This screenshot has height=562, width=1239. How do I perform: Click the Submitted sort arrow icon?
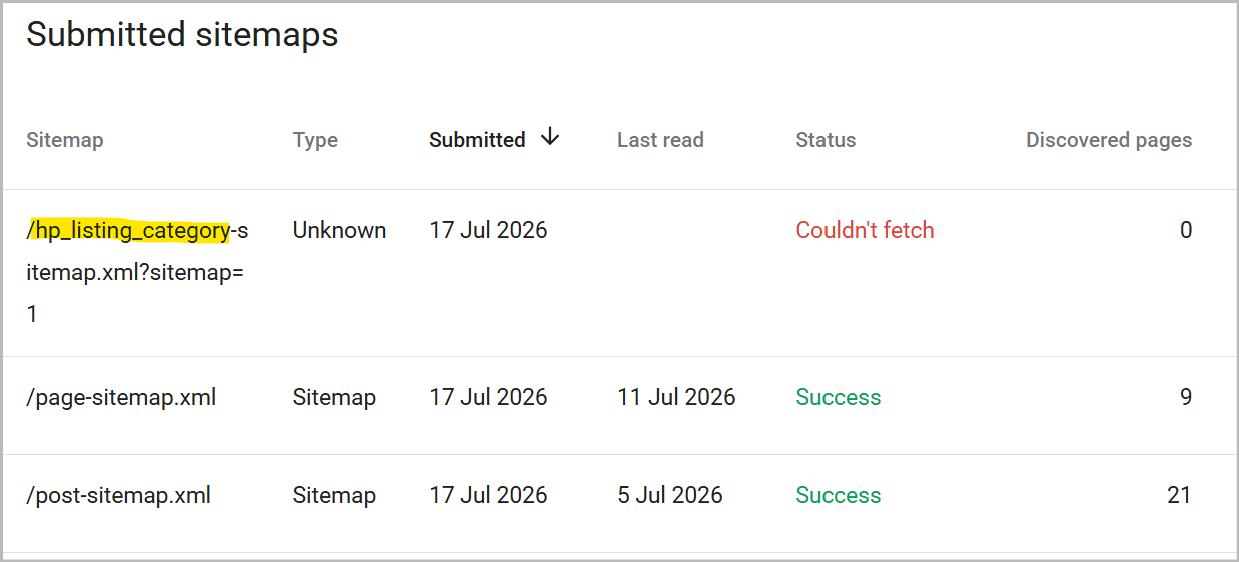549,138
